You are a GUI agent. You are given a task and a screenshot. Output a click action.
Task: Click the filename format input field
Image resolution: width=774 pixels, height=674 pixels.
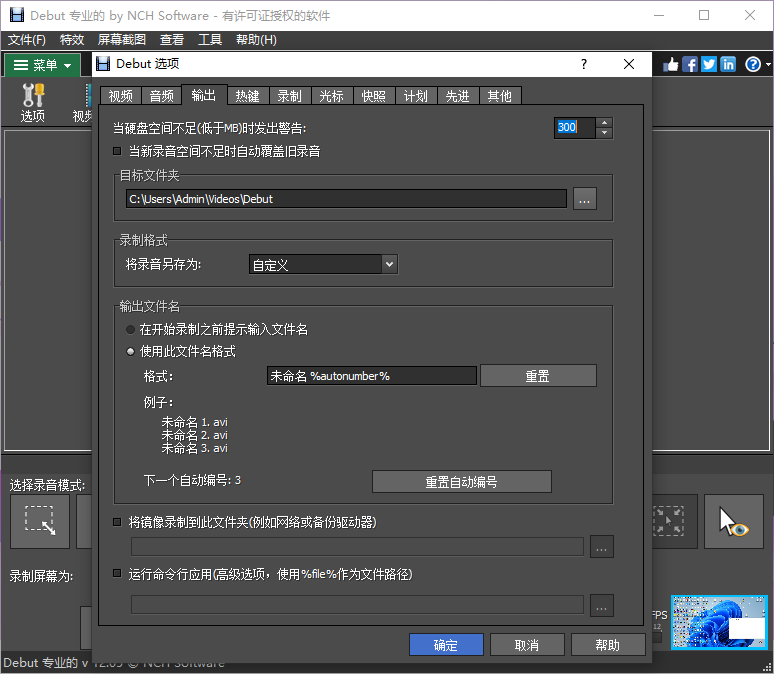371,376
